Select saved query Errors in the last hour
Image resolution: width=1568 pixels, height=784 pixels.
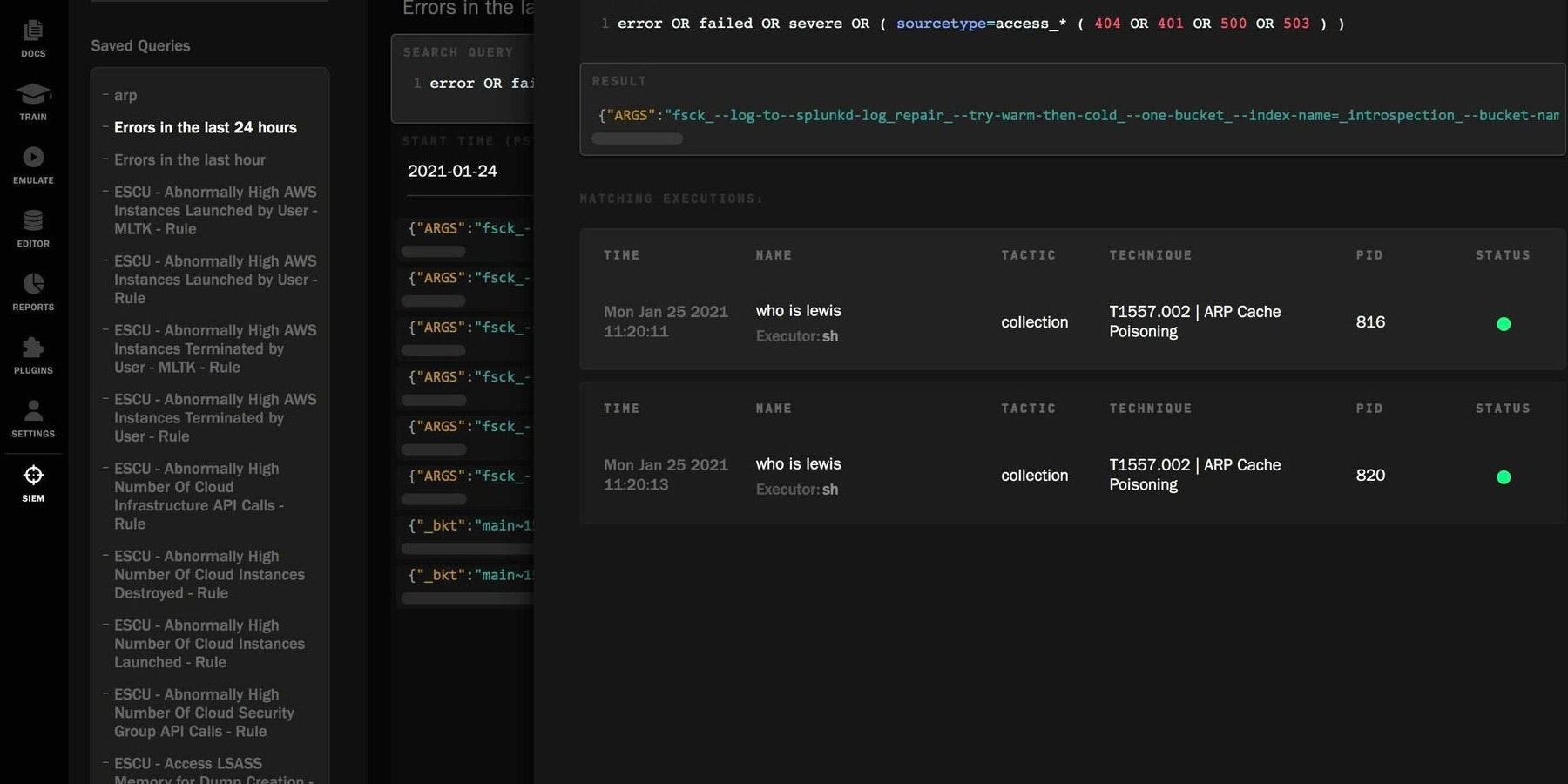point(190,159)
